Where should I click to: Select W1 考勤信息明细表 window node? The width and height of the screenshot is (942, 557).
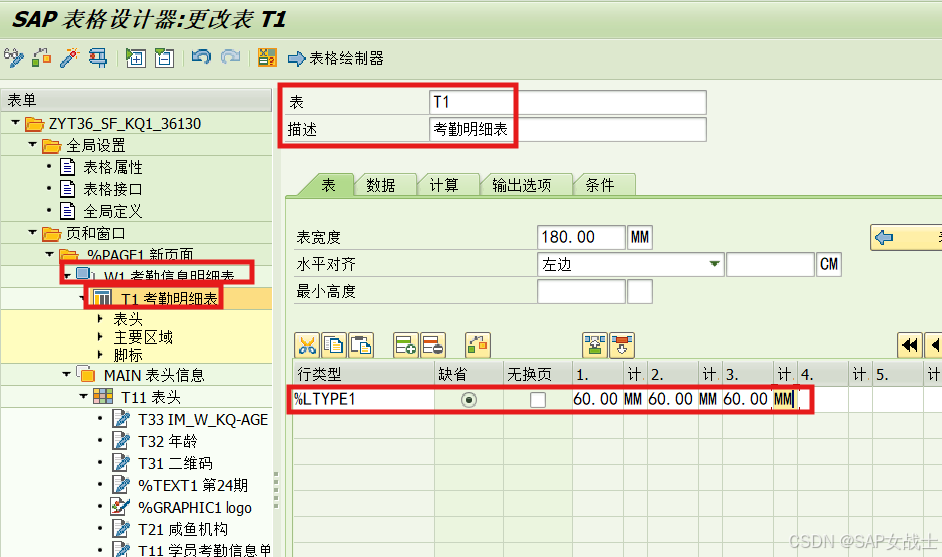tap(168, 276)
